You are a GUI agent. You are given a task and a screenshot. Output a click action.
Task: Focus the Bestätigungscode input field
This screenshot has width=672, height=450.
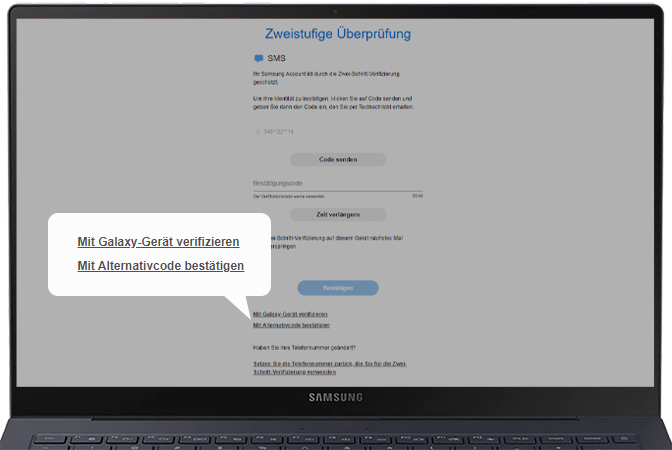coord(338,183)
